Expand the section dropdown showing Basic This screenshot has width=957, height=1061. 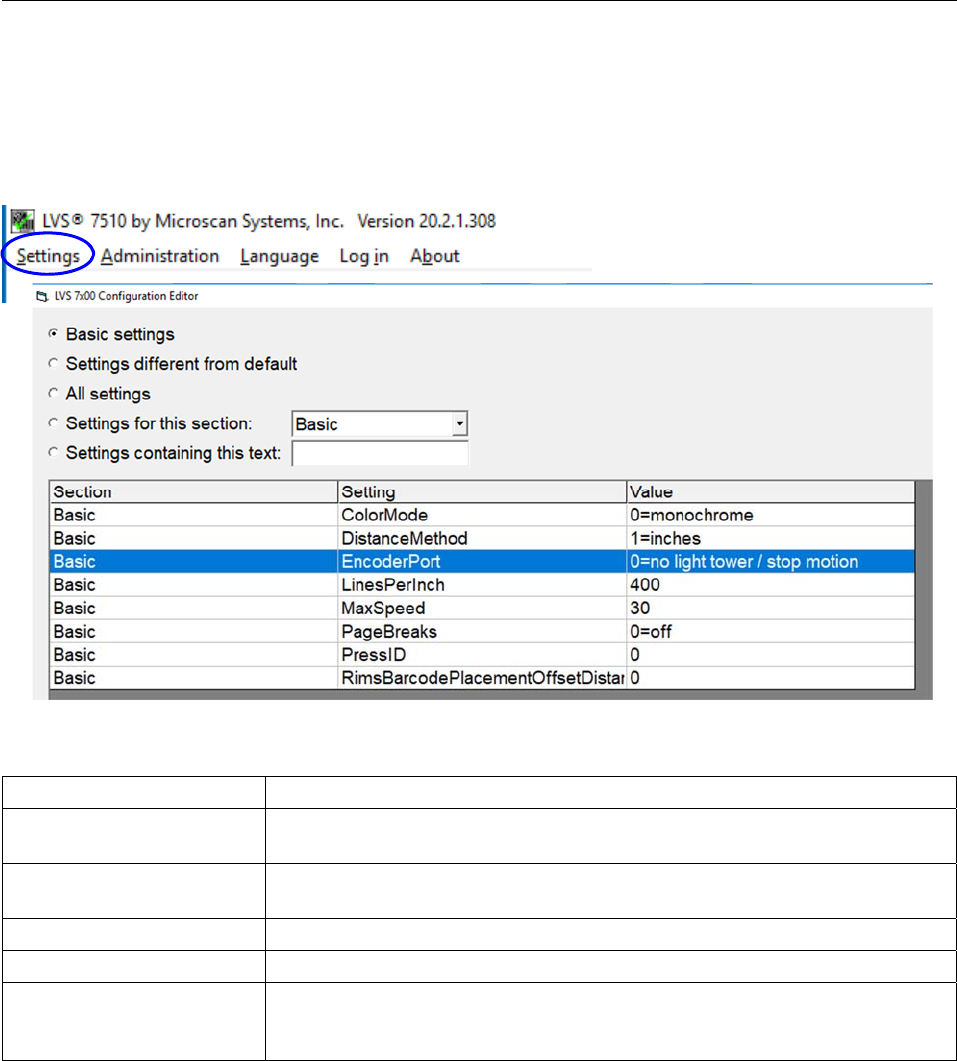460,424
